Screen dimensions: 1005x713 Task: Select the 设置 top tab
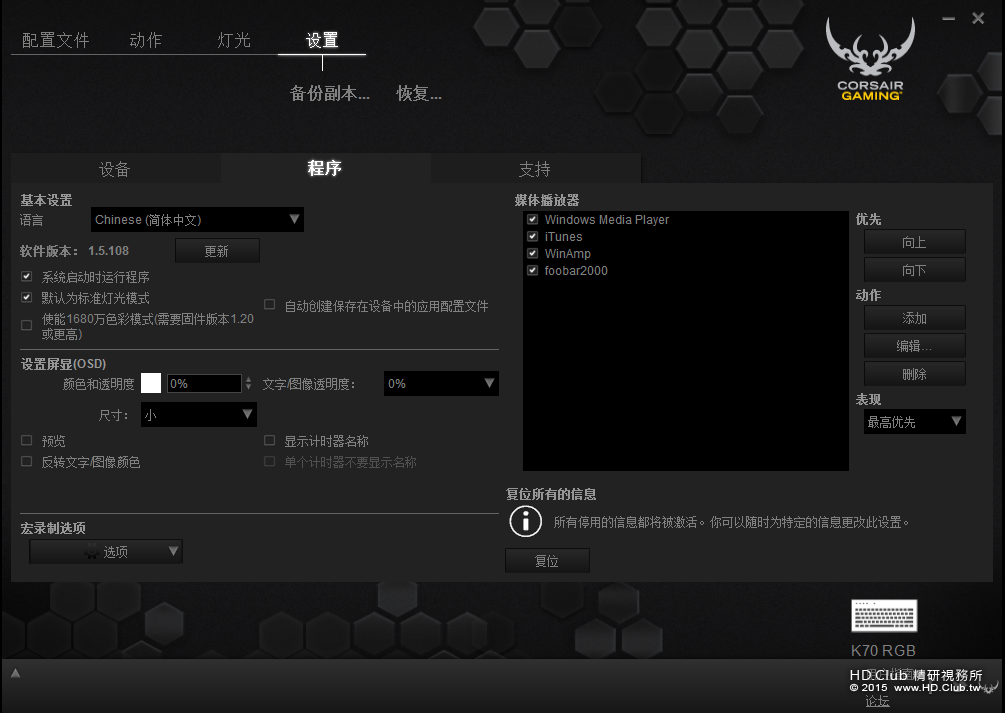point(322,40)
